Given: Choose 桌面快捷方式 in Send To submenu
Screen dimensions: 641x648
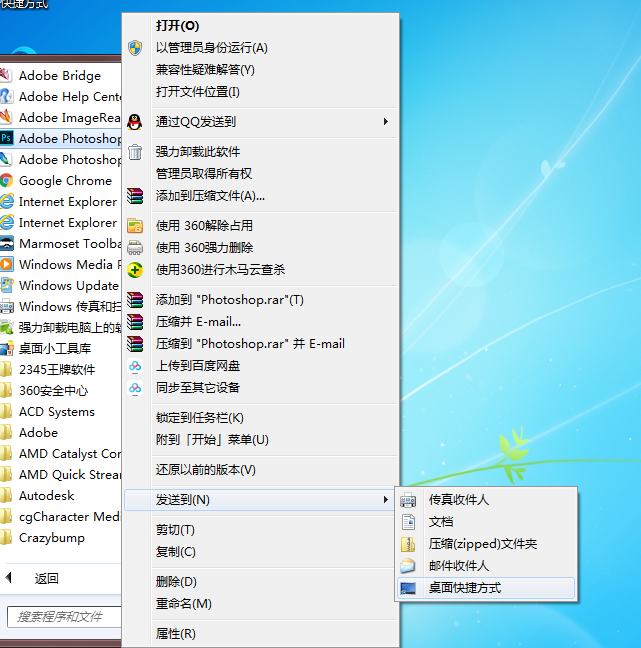Looking at the screenshot, I should coord(486,588).
